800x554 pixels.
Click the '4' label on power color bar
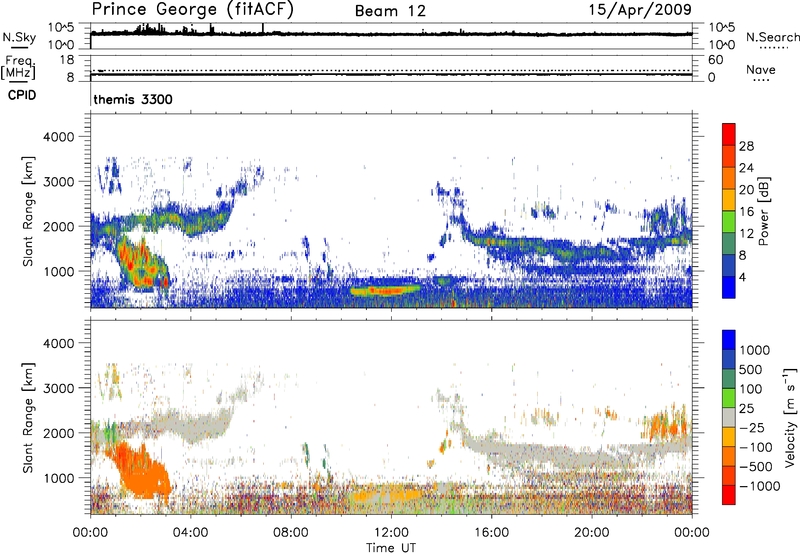[x=742, y=277]
